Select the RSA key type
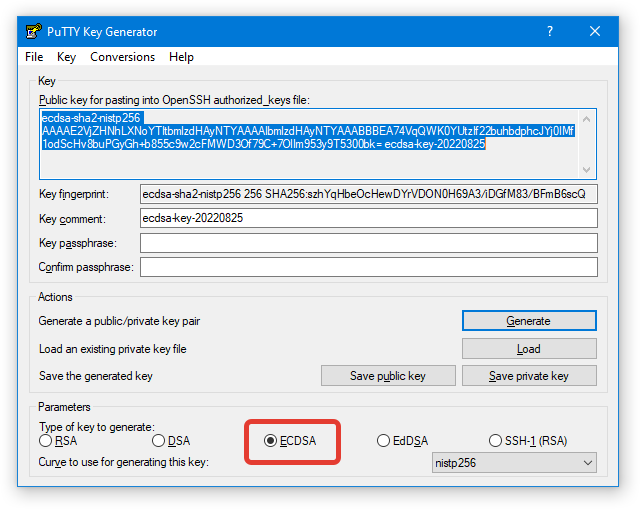This screenshot has height=509, width=640. 46,440
